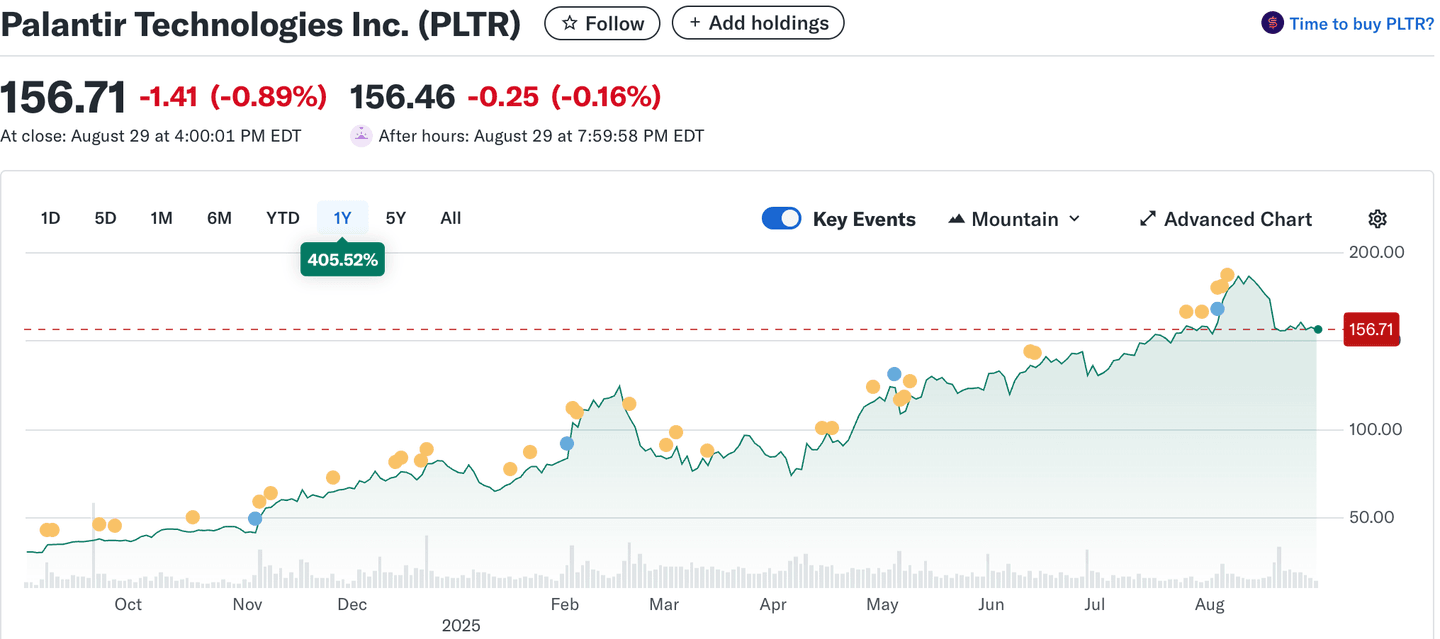This screenshot has height=639, width=1440.
Task: Click the chart settings gear icon
Action: [1377, 219]
